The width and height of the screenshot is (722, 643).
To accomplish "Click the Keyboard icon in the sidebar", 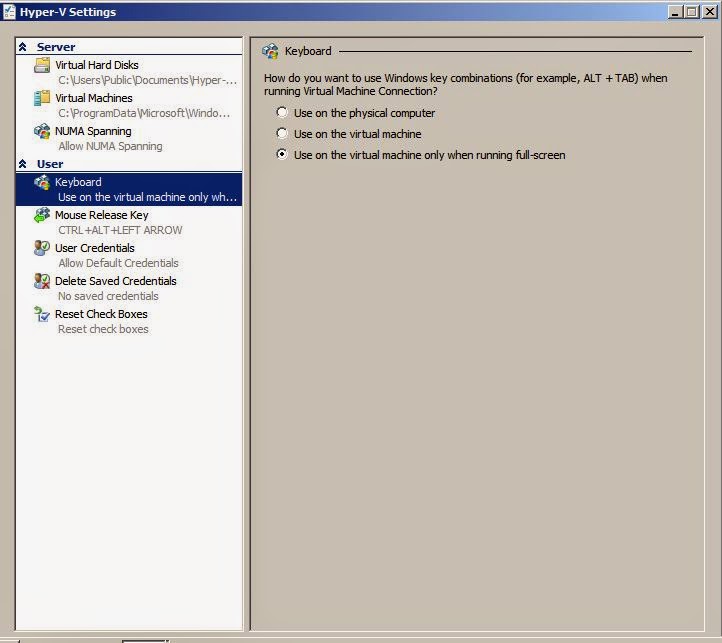I will pyautogui.click(x=42, y=182).
